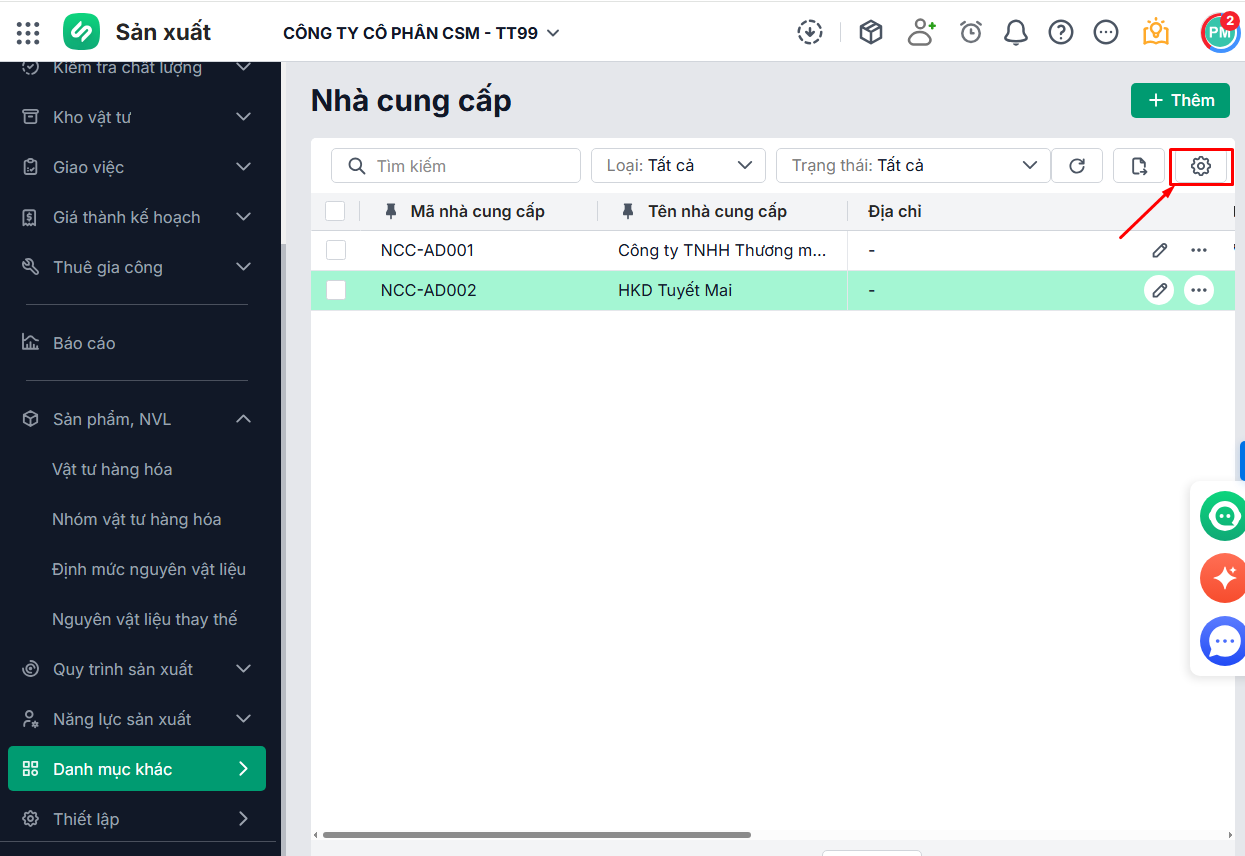Refresh the supplier list

coord(1077,166)
